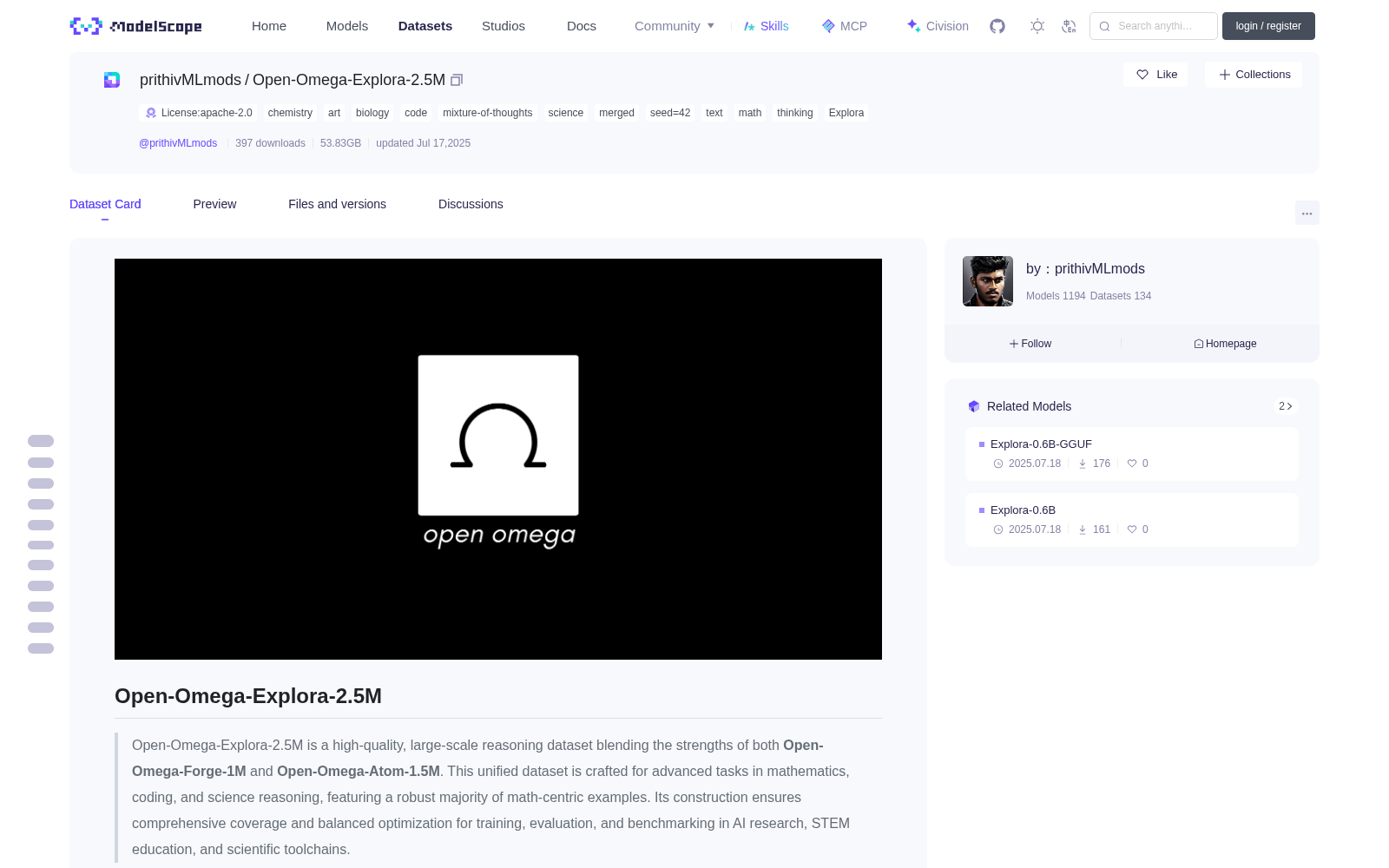Expand Related Models count chevron

click(x=1286, y=406)
